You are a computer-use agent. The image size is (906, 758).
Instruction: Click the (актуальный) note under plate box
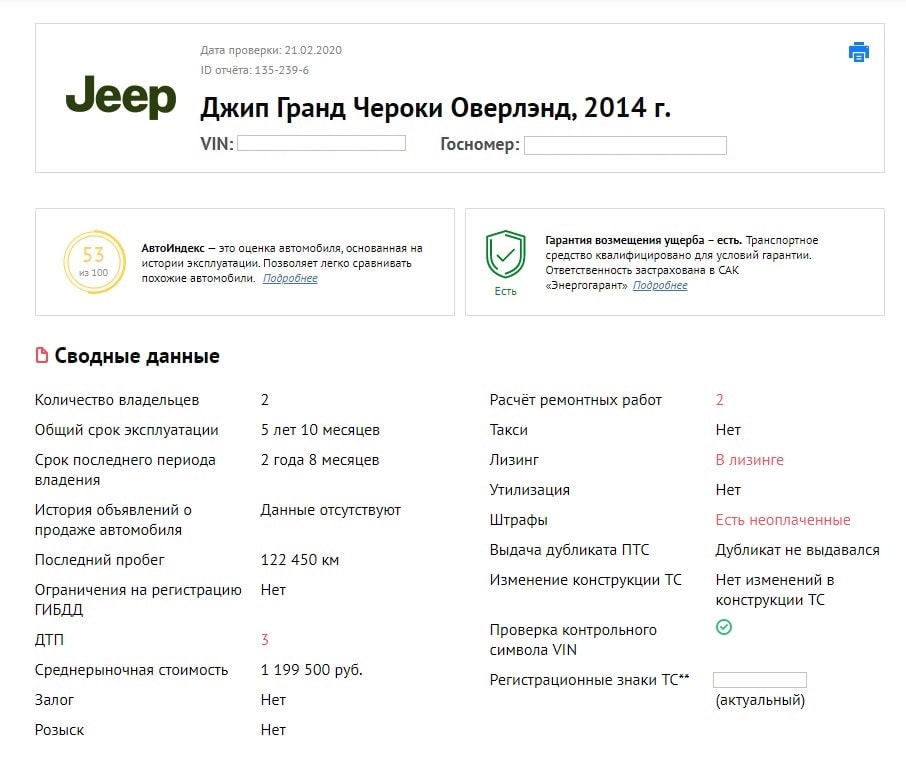[x=760, y=700]
